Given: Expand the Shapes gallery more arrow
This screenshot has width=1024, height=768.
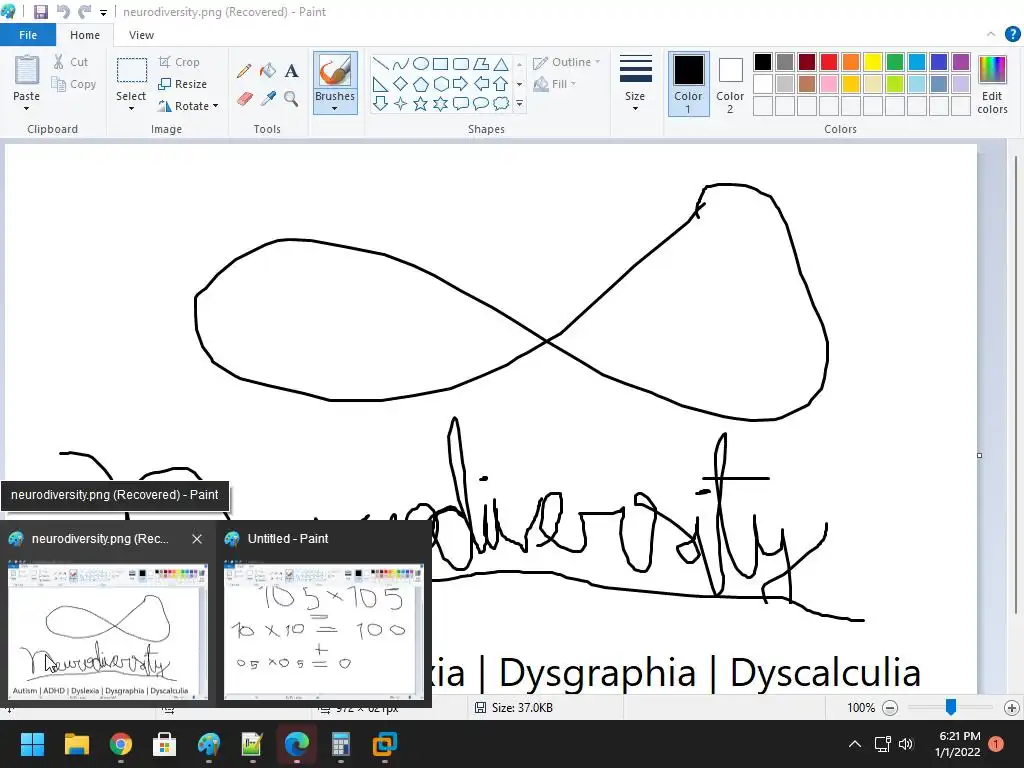Looking at the screenshot, I should (520, 103).
